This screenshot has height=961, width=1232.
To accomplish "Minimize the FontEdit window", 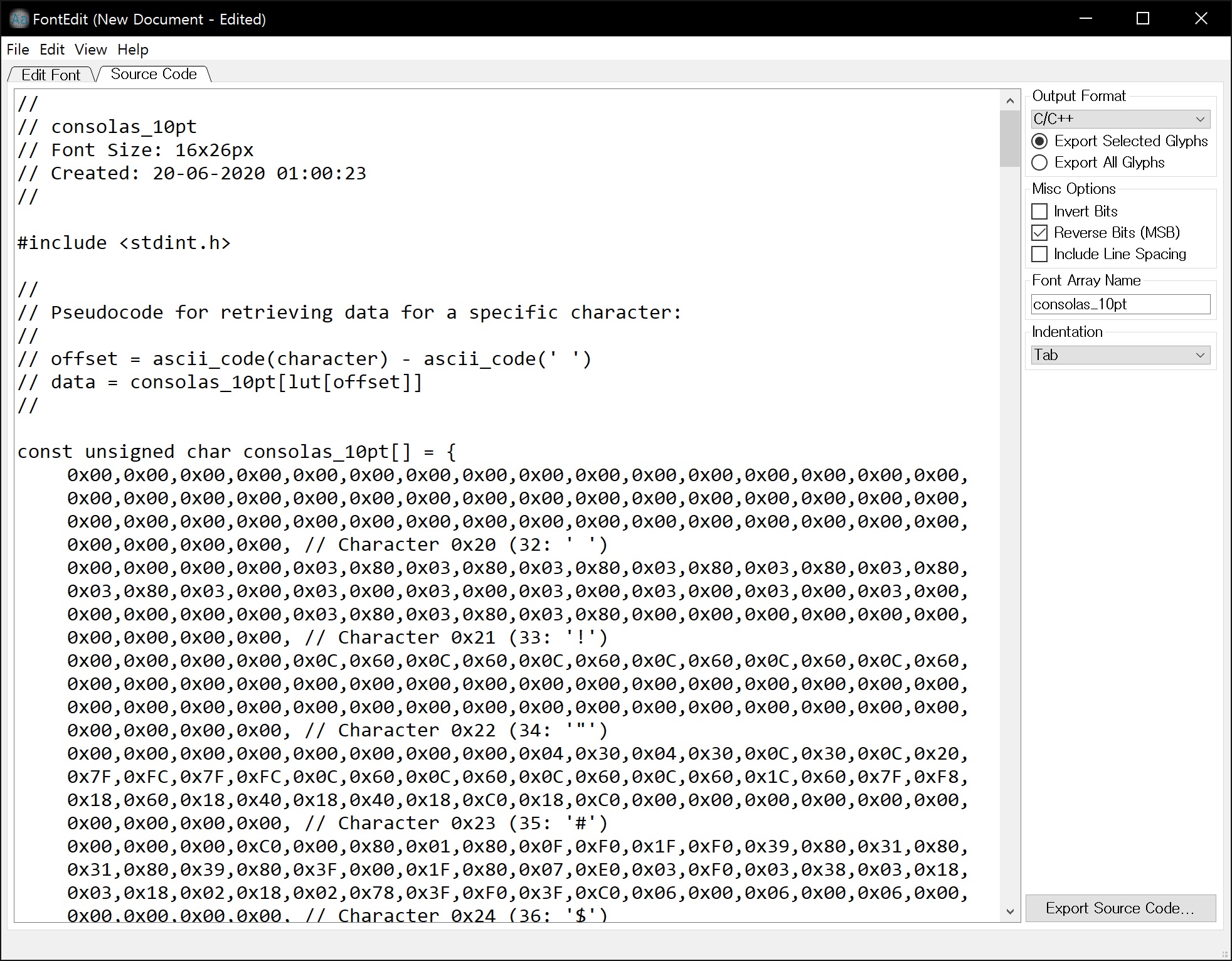I will pos(1086,19).
